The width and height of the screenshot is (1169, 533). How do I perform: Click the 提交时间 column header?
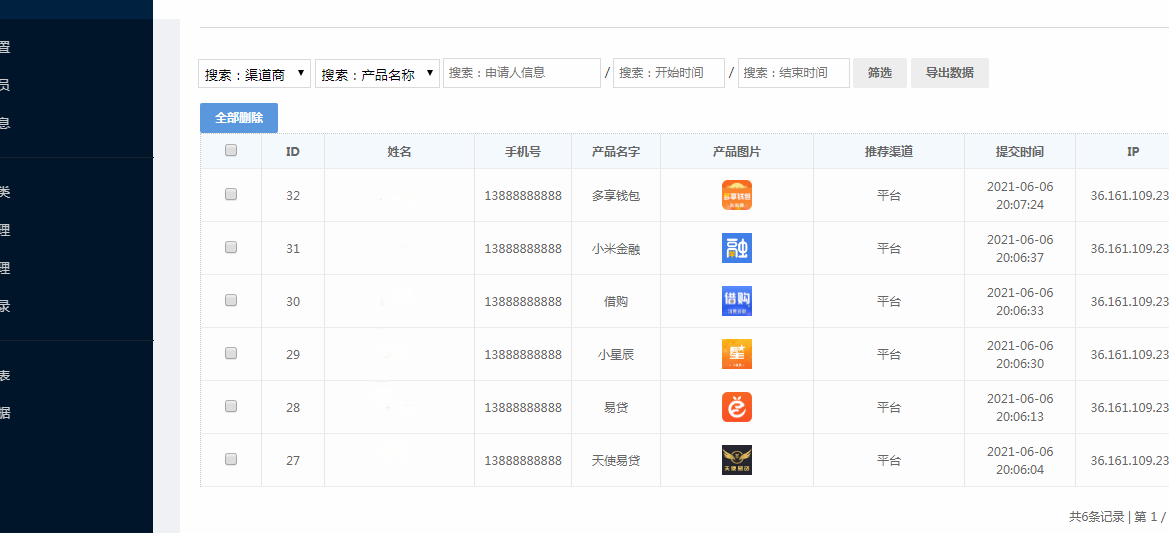click(x=1019, y=152)
